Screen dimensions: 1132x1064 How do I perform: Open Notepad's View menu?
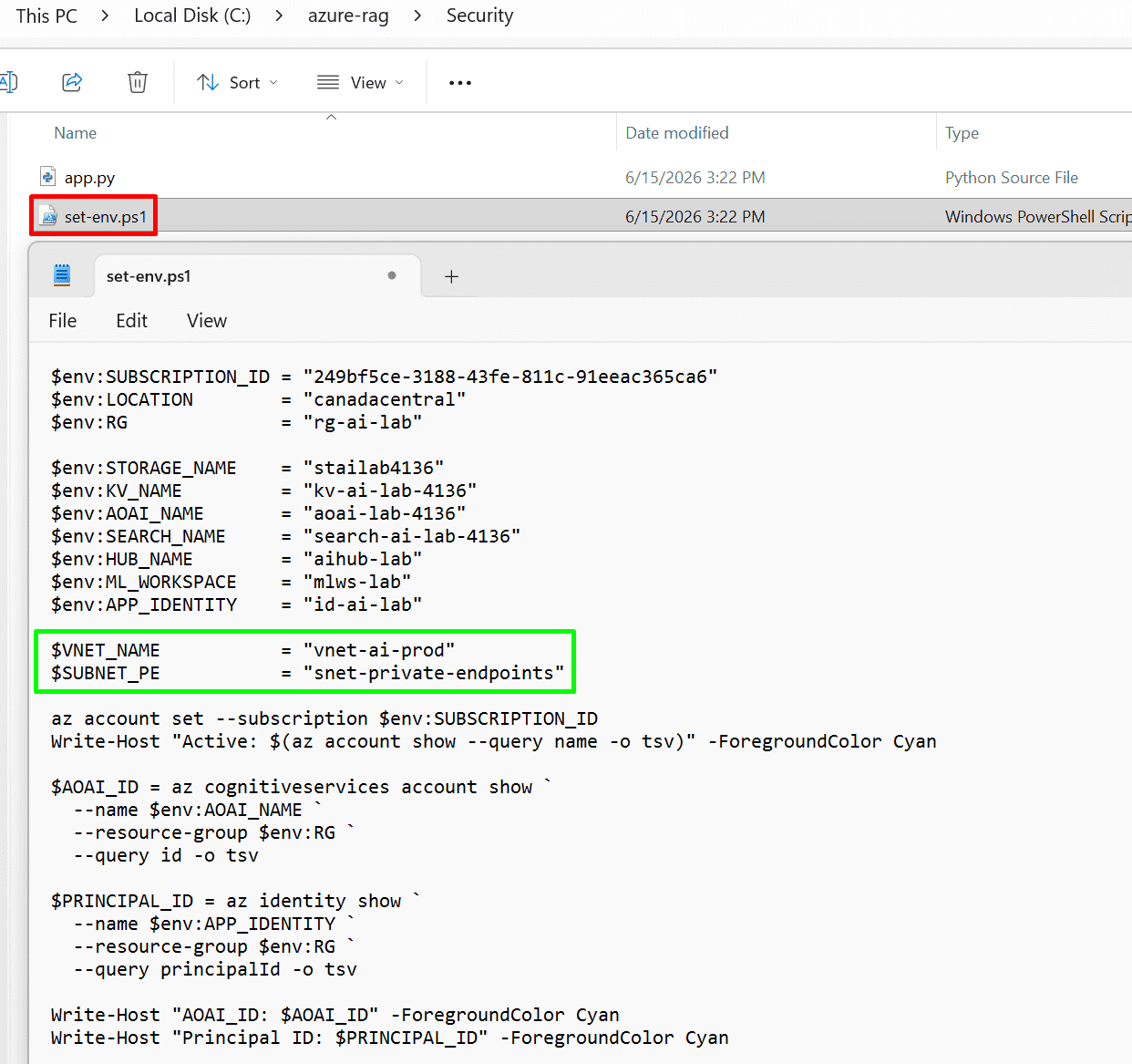click(207, 321)
